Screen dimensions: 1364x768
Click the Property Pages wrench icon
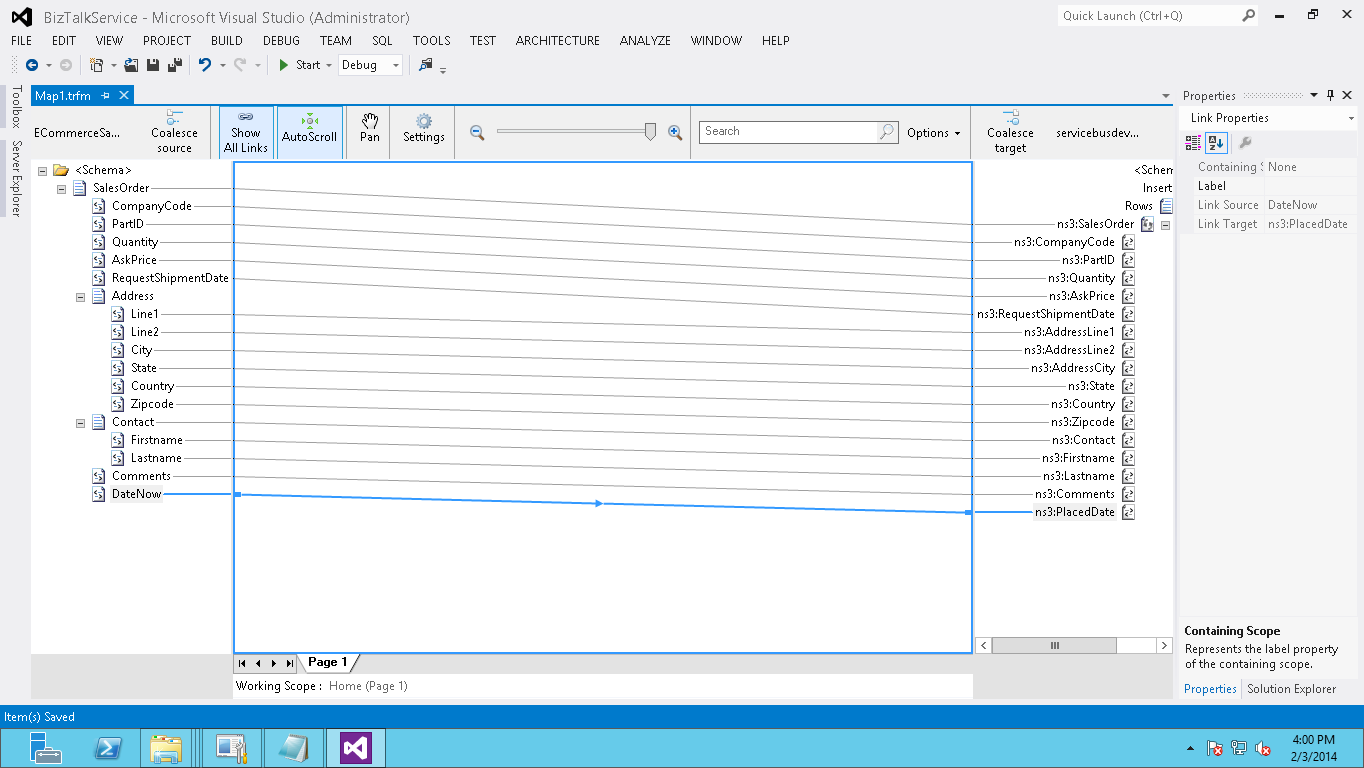tap(1245, 143)
